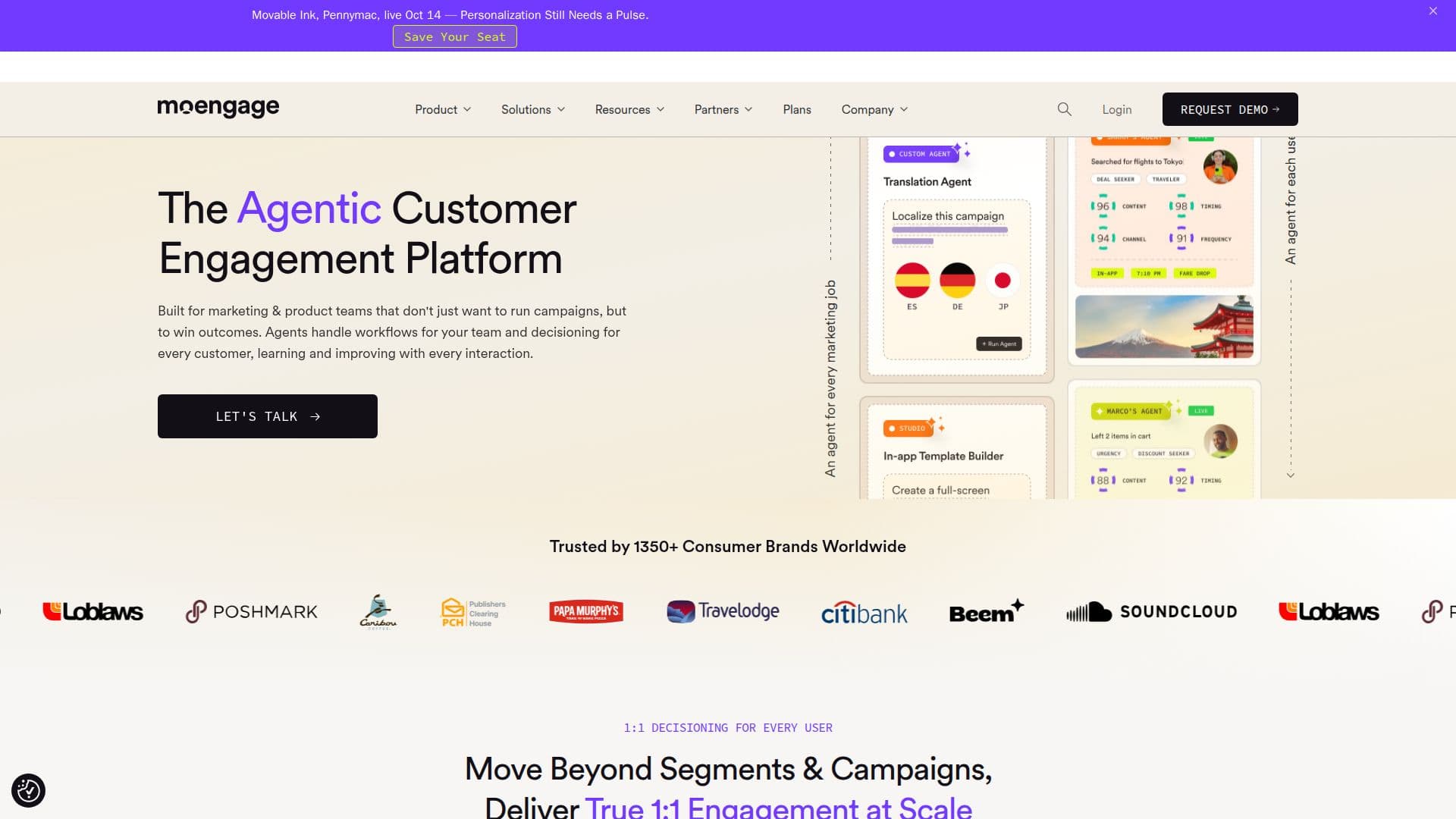Click Marco's agent avatar photo
Image resolution: width=1456 pixels, height=819 pixels.
point(1220,441)
